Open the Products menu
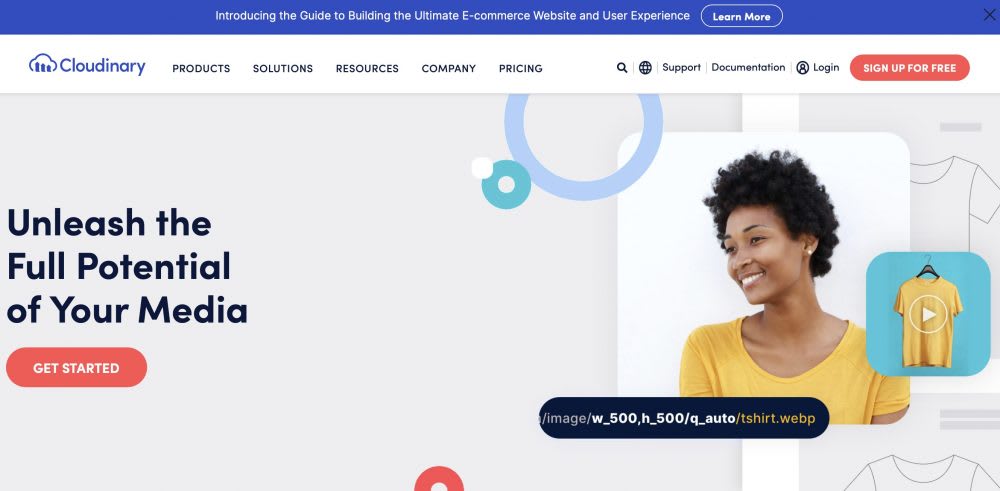1000x491 pixels. click(x=201, y=68)
